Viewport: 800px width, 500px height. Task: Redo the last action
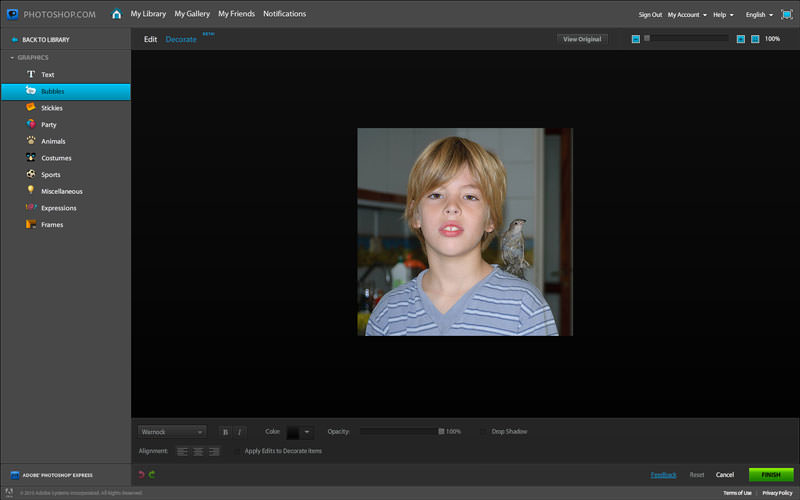coord(152,474)
